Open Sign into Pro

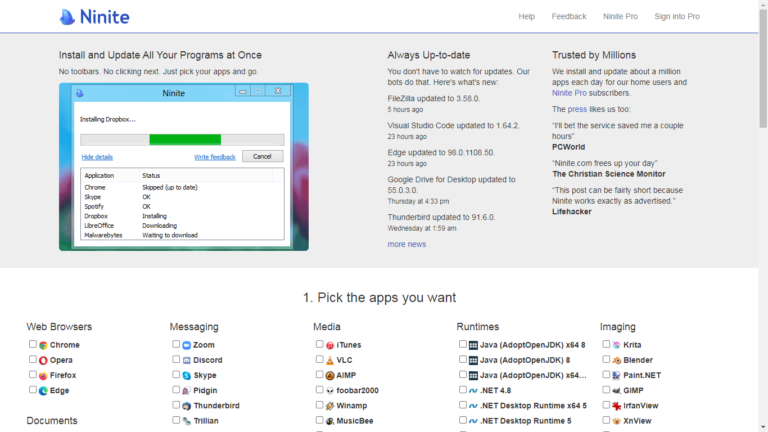pyautogui.click(x=677, y=16)
